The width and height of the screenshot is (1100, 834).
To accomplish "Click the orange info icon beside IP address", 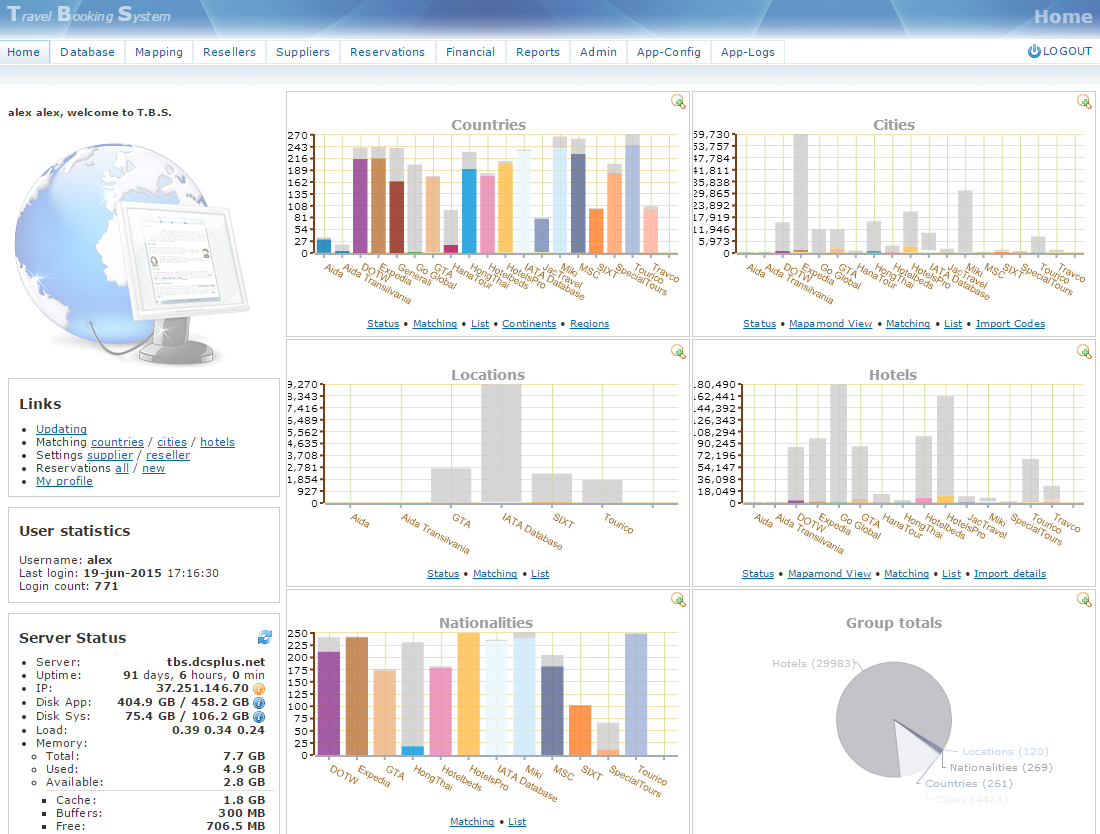I will tap(259, 689).
